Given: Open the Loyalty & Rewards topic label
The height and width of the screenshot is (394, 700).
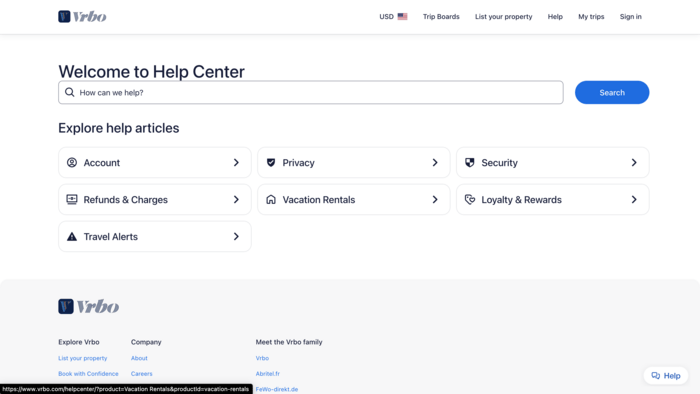Looking at the screenshot, I should click(521, 200).
